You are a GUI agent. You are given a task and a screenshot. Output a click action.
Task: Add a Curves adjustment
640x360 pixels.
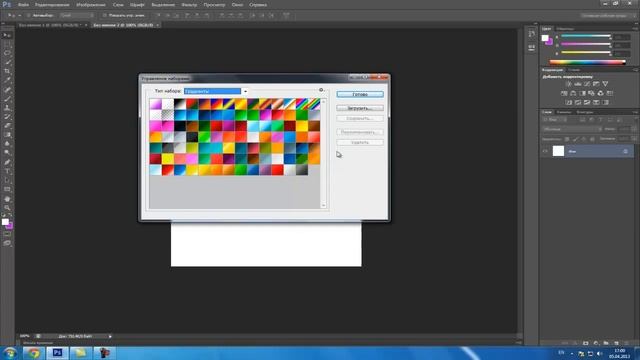pyautogui.click(x=587, y=84)
